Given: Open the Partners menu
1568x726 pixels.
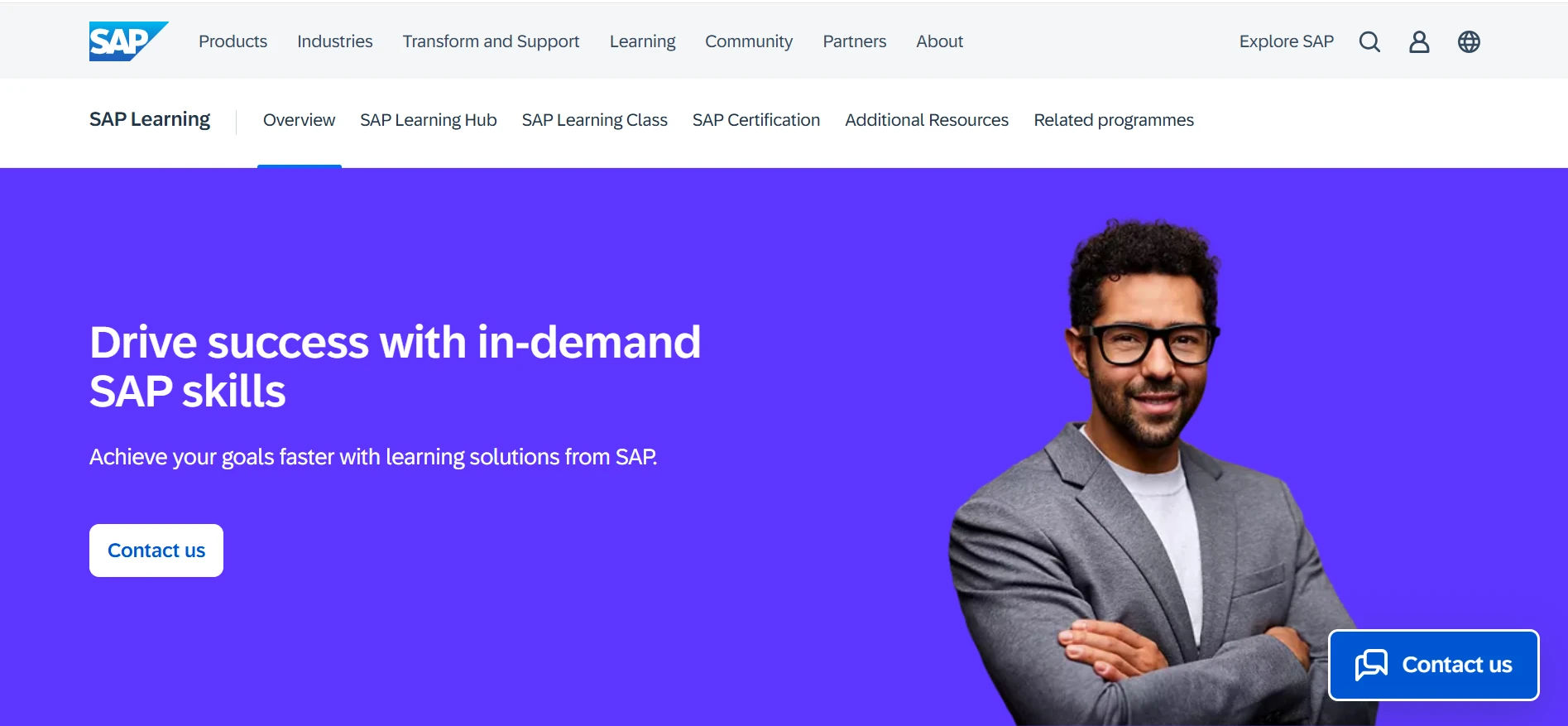Looking at the screenshot, I should (x=854, y=41).
